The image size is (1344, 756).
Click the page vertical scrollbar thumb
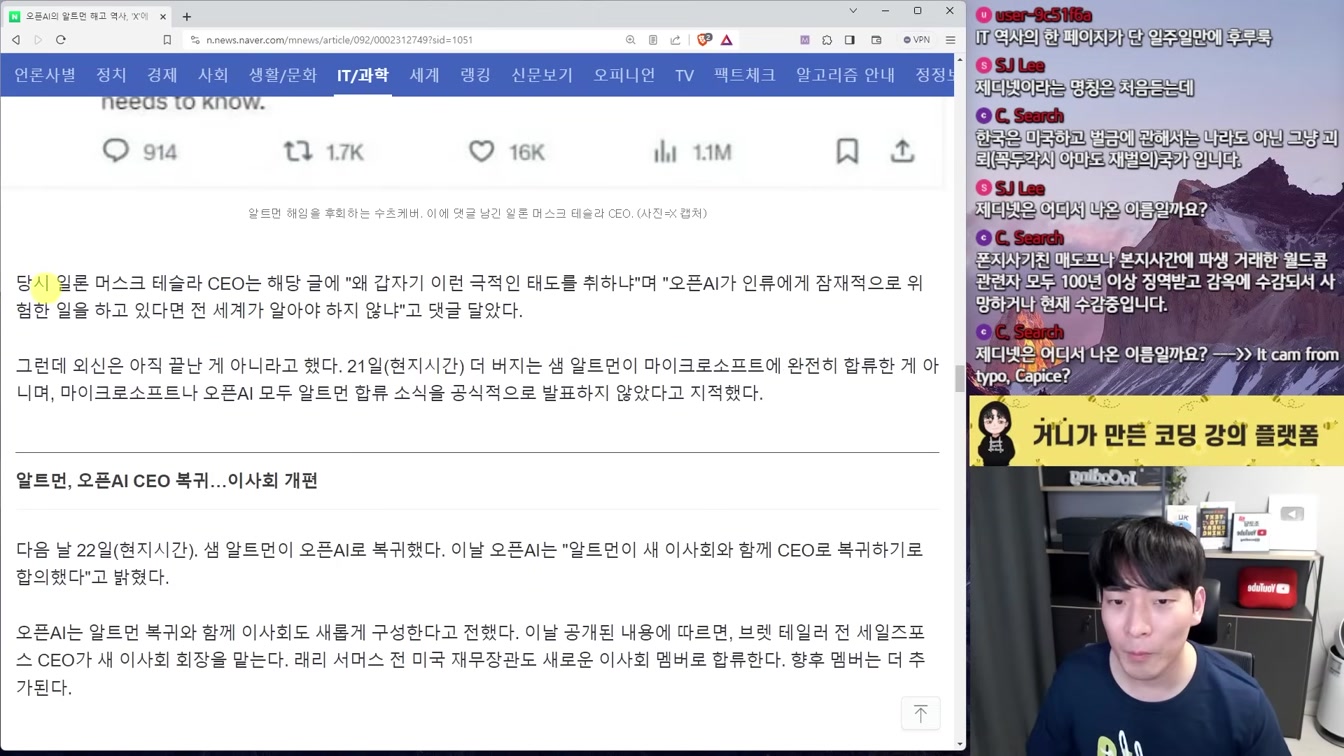coord(960,379)
